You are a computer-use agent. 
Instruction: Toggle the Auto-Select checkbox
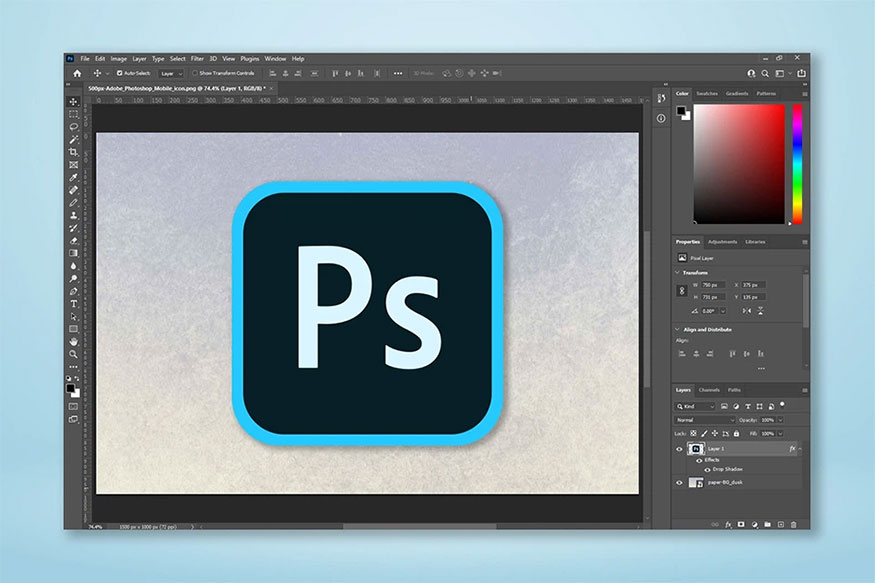pos(119,73)
